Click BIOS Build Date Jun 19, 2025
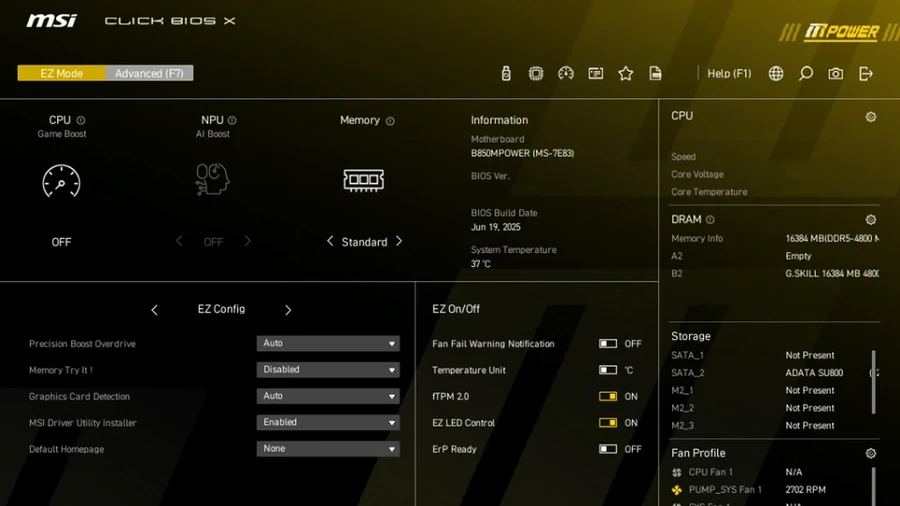 [495, 227]
